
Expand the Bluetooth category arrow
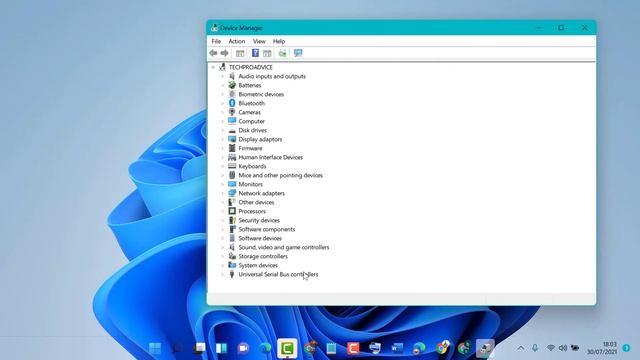pyautogui.click(x=222, y=103)
